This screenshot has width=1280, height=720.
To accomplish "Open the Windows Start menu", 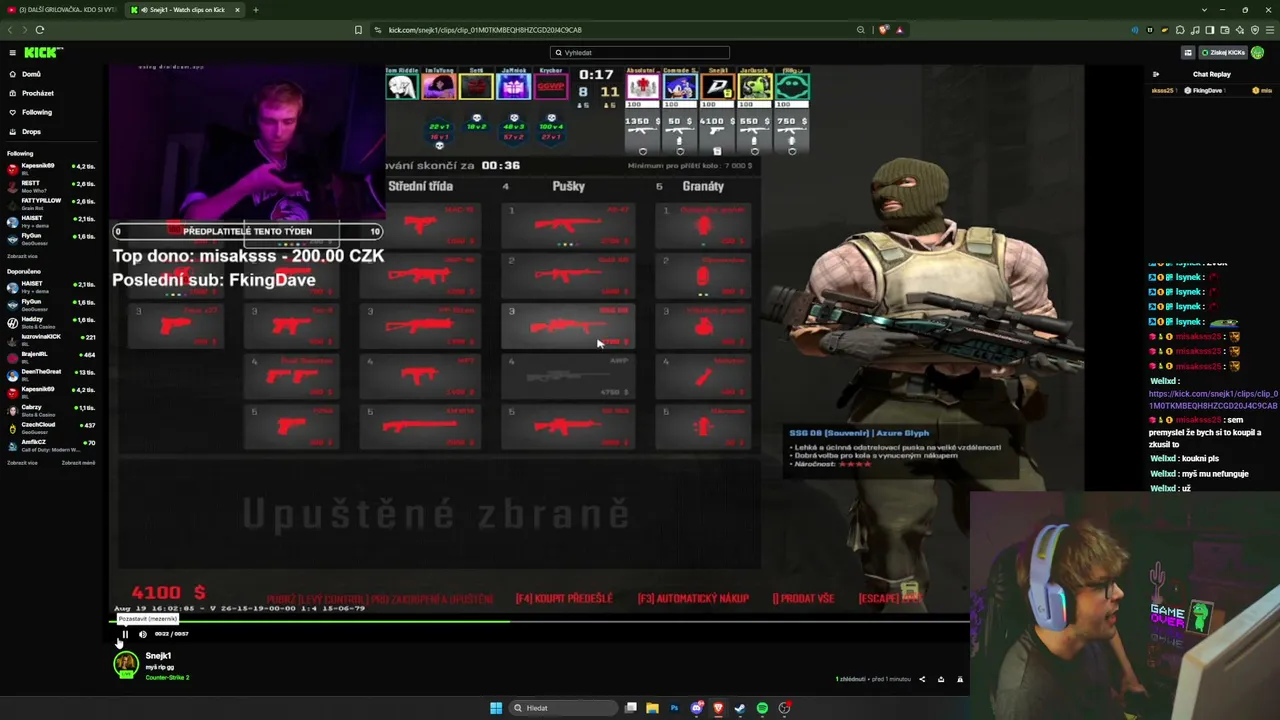I will tap(496, 708).
